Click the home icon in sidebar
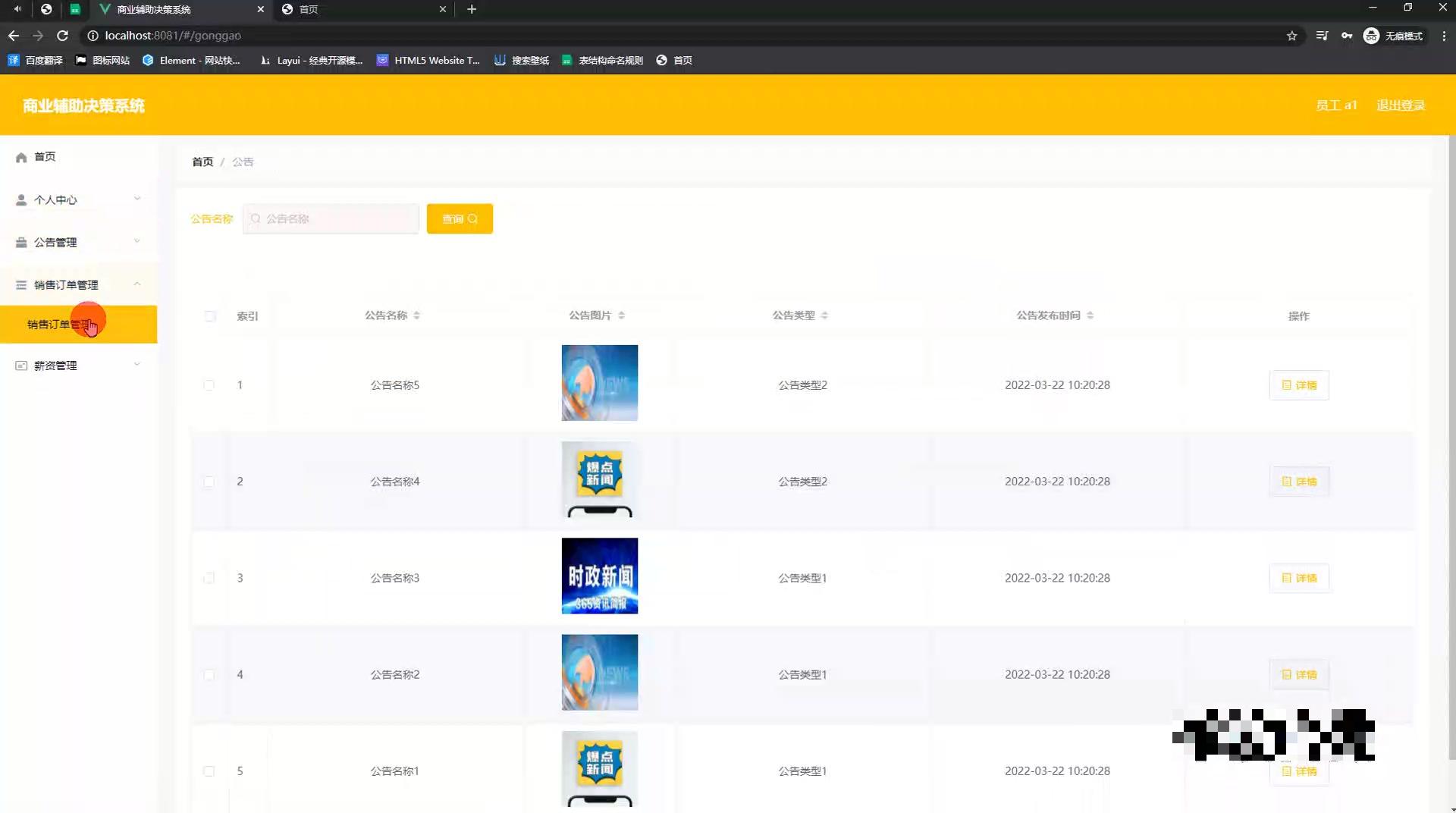 pos(21,157)
